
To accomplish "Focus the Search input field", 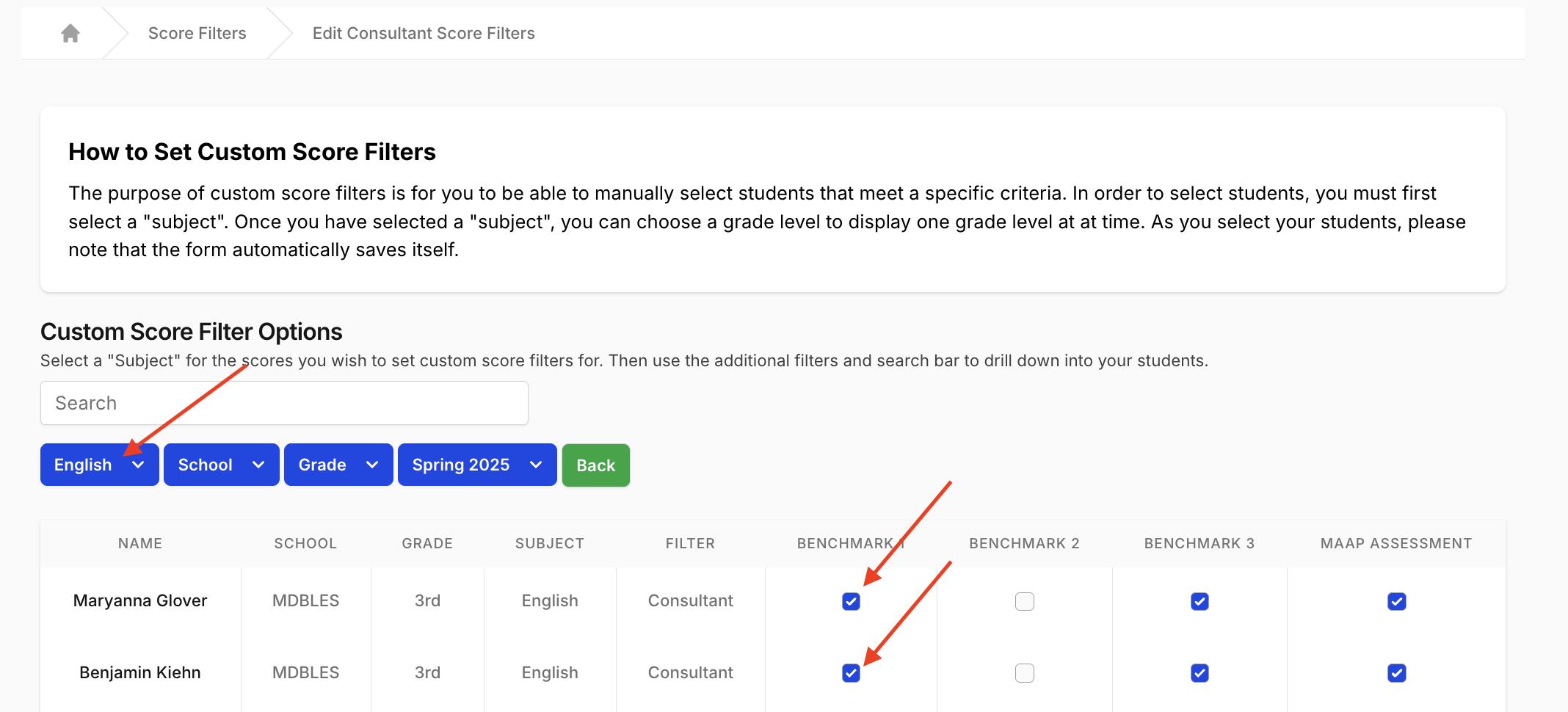I will (284, 403).
